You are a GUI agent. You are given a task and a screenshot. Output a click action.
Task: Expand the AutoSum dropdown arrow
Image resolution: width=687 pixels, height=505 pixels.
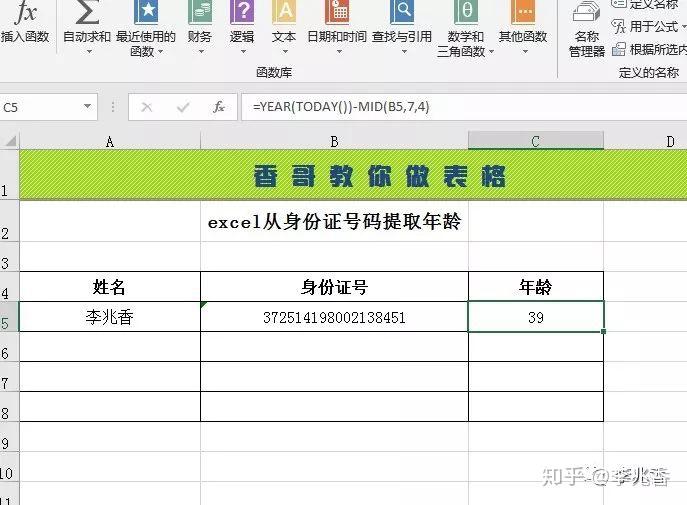(x=89, y=52)
